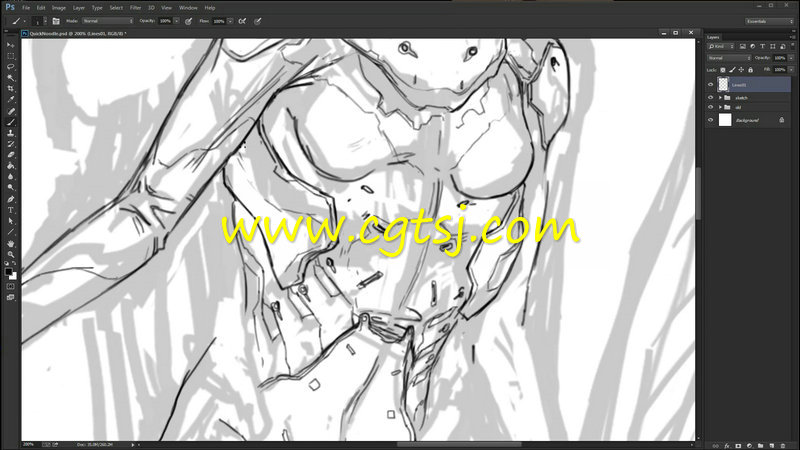Open the File menu
This screenshot has height=450, width=800.
click(26, 8)
